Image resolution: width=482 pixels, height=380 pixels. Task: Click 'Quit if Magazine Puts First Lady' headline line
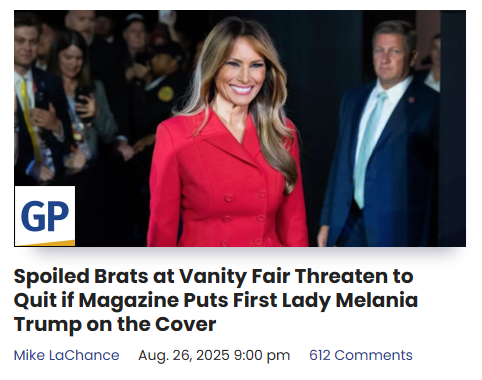pyautogui.click(x=173, y=300)
